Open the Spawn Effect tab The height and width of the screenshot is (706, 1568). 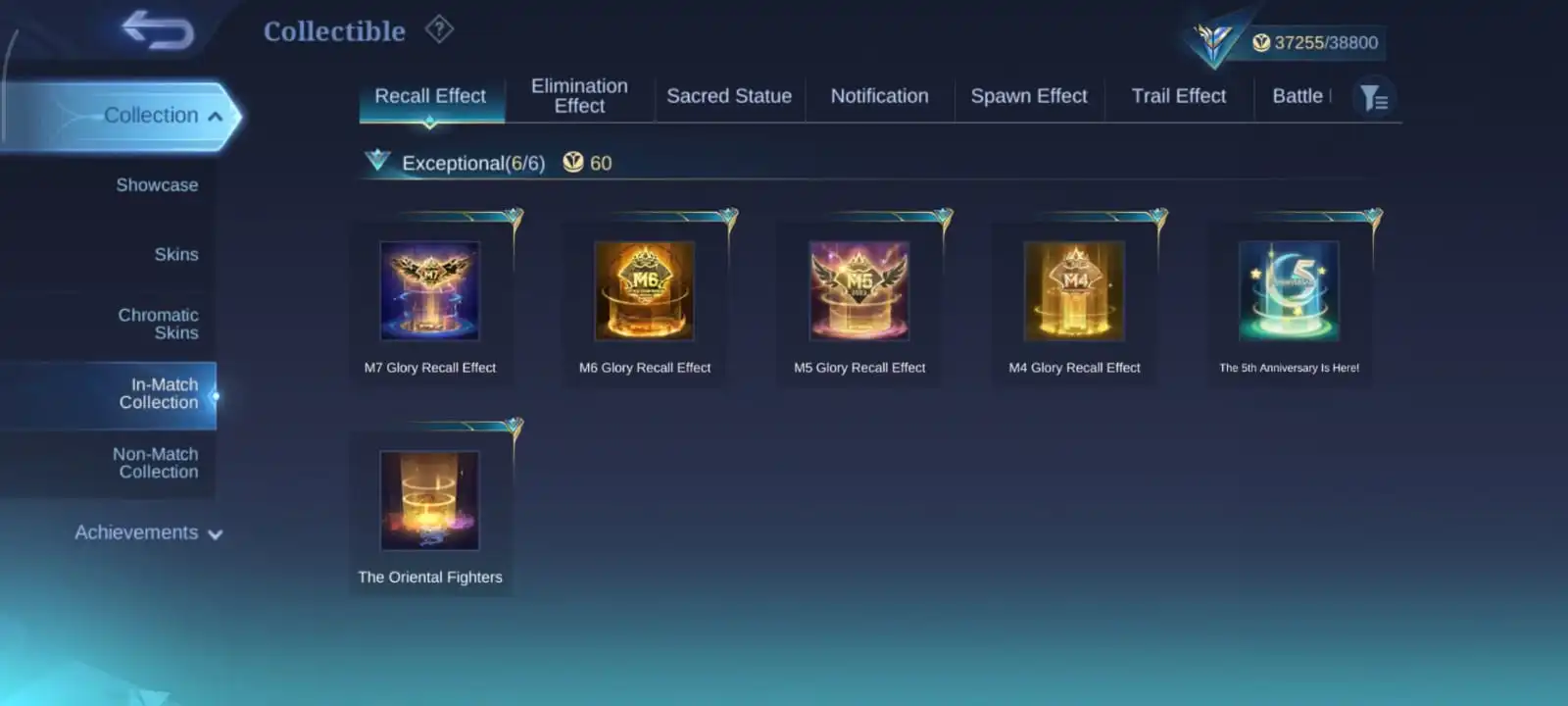coord(1029,96)
